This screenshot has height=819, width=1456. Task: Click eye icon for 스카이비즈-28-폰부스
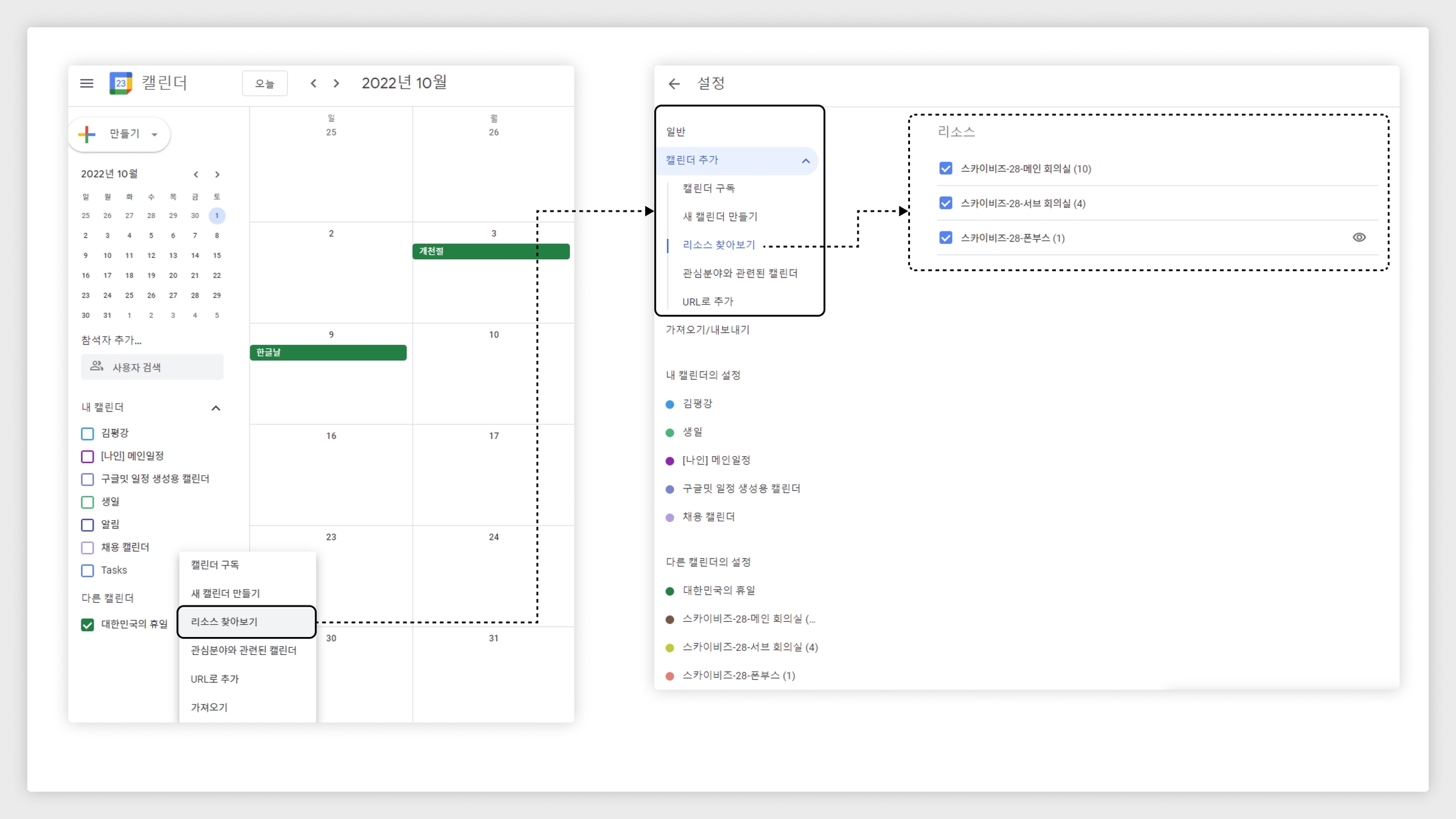pos(1359,238)
